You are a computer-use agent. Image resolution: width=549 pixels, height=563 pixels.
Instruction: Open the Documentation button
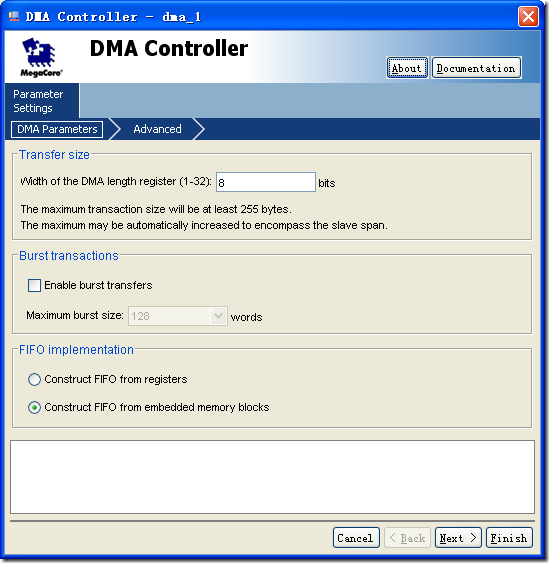point(476,68)
